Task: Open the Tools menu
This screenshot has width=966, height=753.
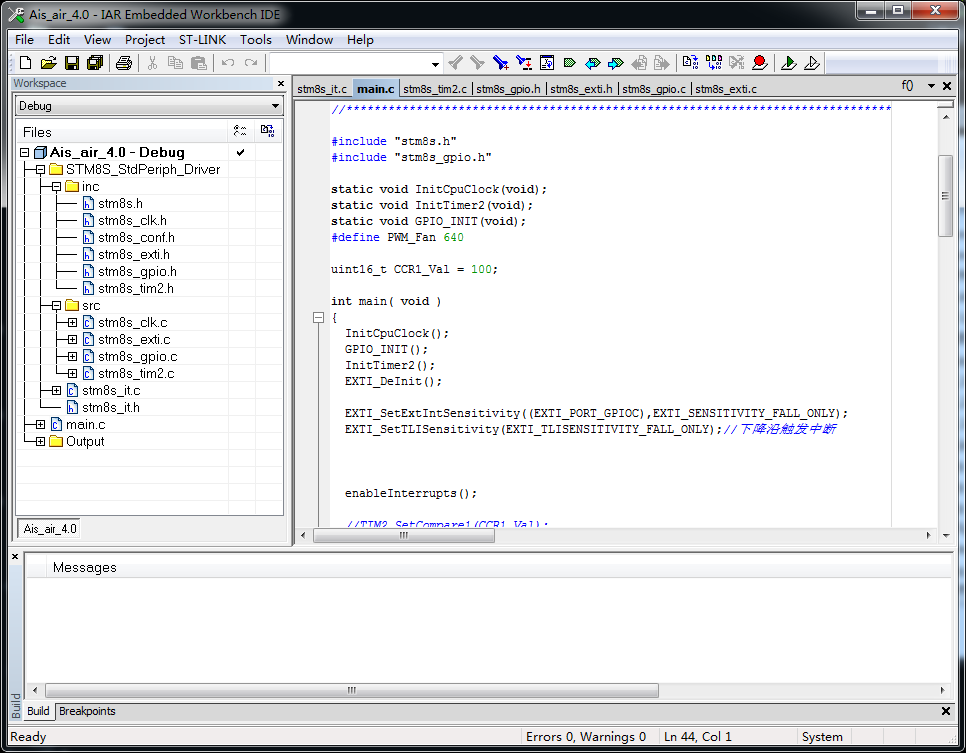Action: (256, 39)
